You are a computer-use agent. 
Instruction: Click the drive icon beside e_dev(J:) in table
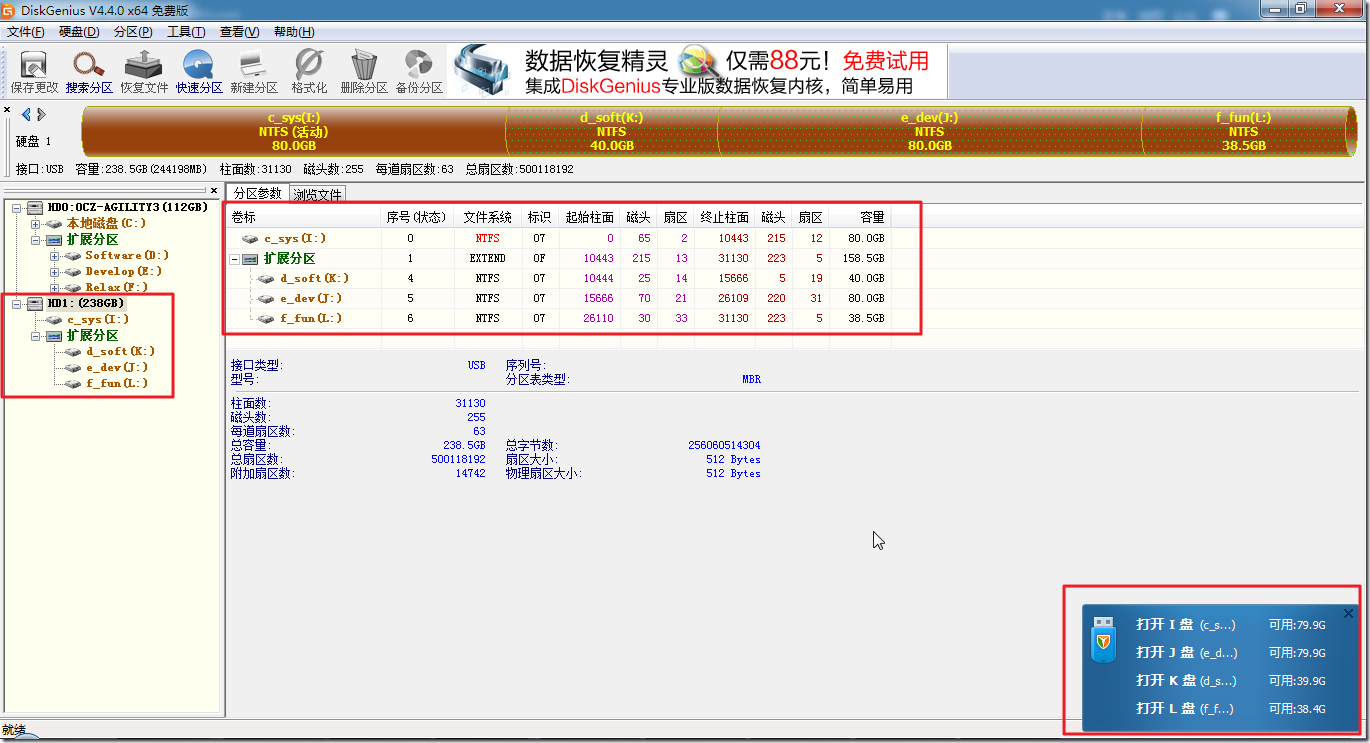[x=266, y=298]
